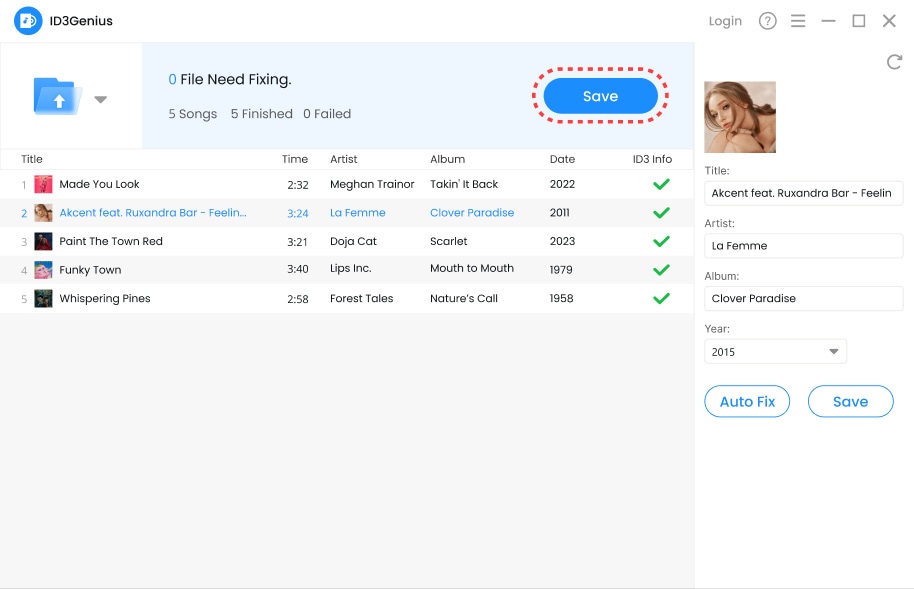Click the green checkmark for Whispering Pines
Image resolution: width=914 pixels, height=589 pixels.
pos(661,299)
